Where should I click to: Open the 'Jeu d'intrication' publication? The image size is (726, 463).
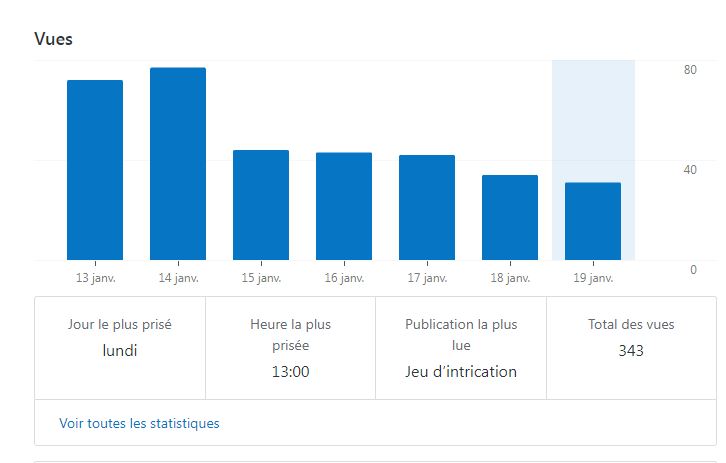(x=461, y=372)
